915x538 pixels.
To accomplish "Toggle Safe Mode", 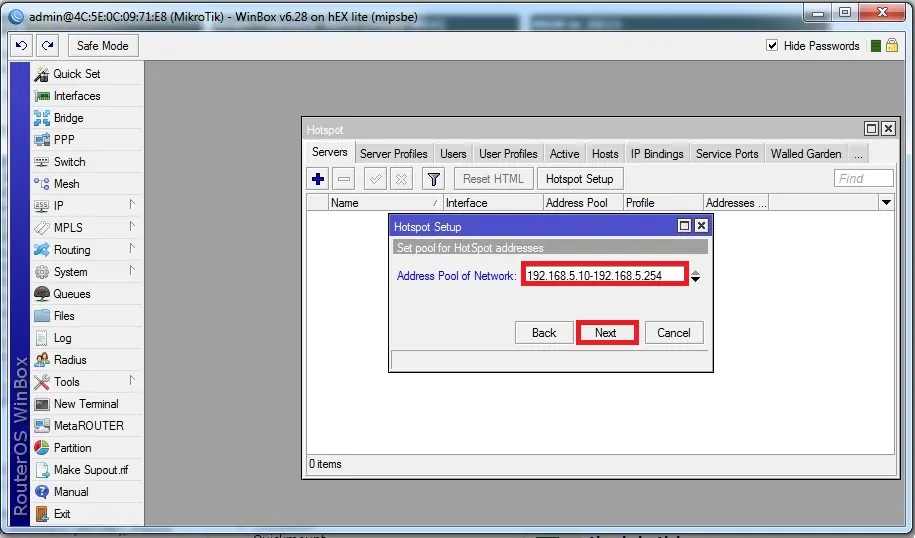I will pyautogui.click(x=103, y=46).
